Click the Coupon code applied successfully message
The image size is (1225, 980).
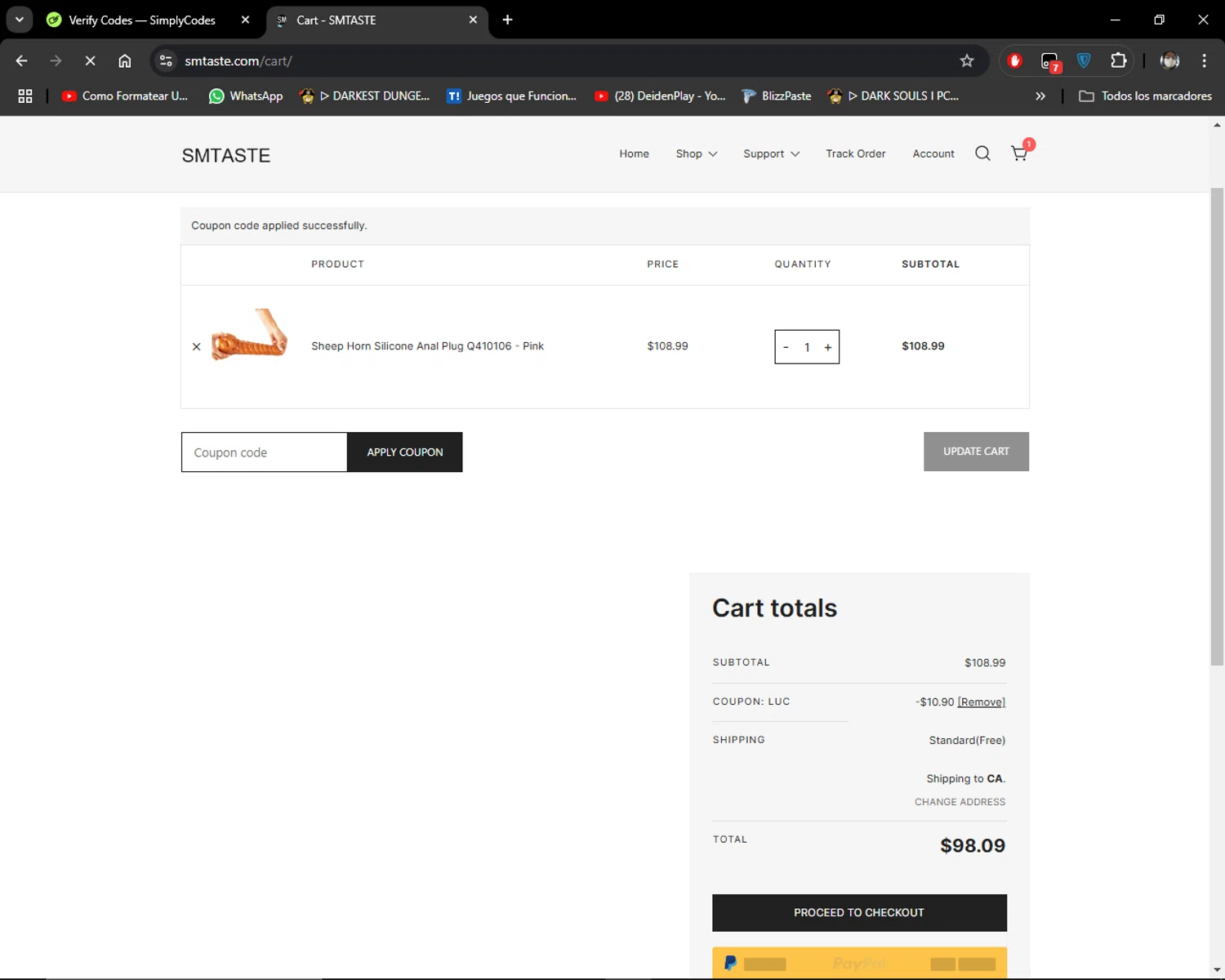(x=278, y=225)
